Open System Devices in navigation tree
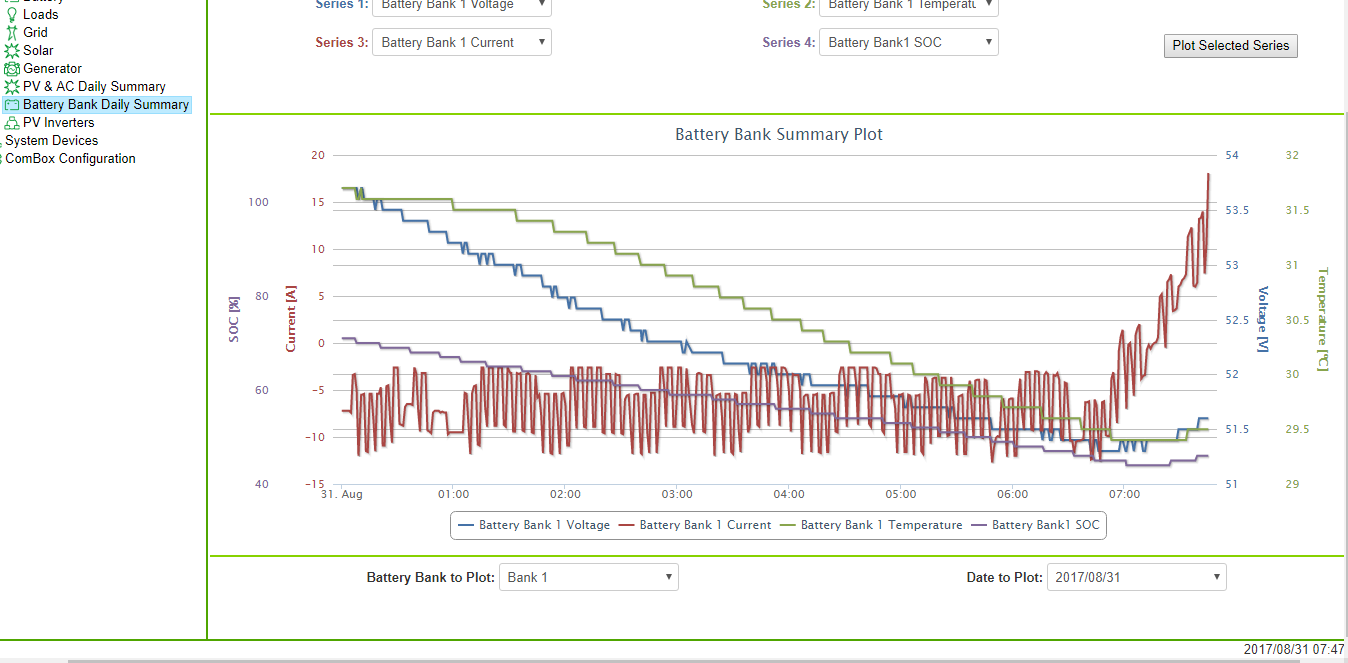 click(52, 141)
